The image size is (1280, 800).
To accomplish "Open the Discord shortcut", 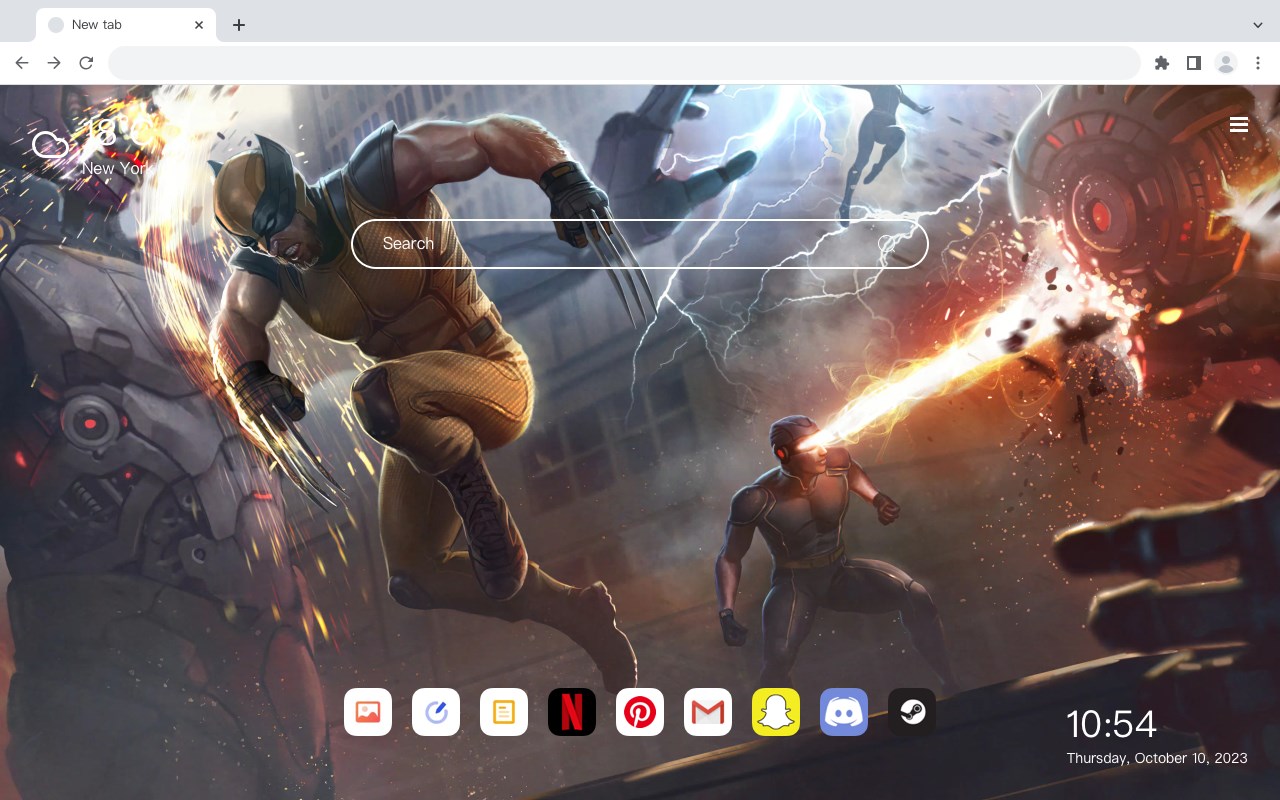I will click(x=844, y=712).
